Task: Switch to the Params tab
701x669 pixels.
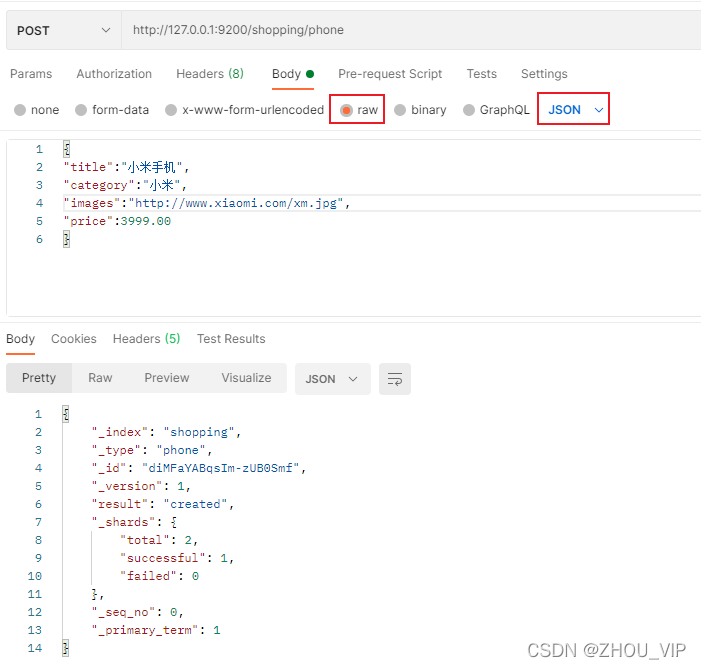Action: click(31, 74)
